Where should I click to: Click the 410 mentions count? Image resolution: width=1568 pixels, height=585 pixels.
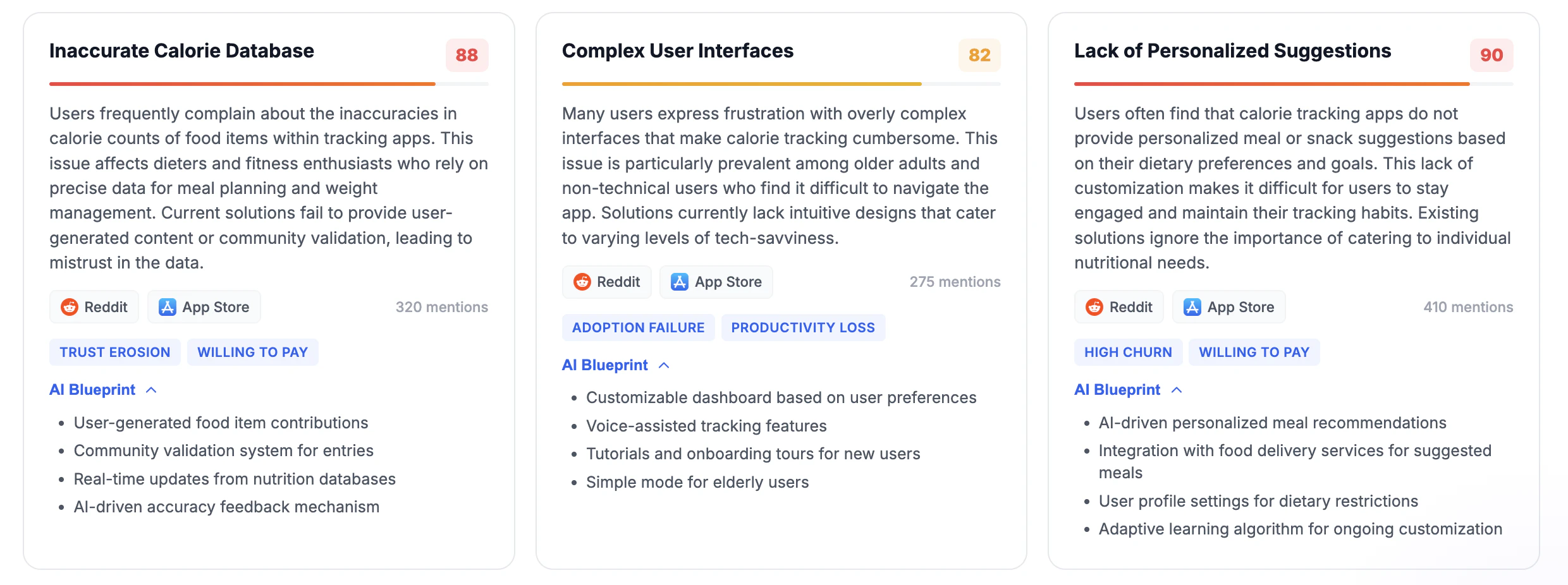[x=1468, y=307]
